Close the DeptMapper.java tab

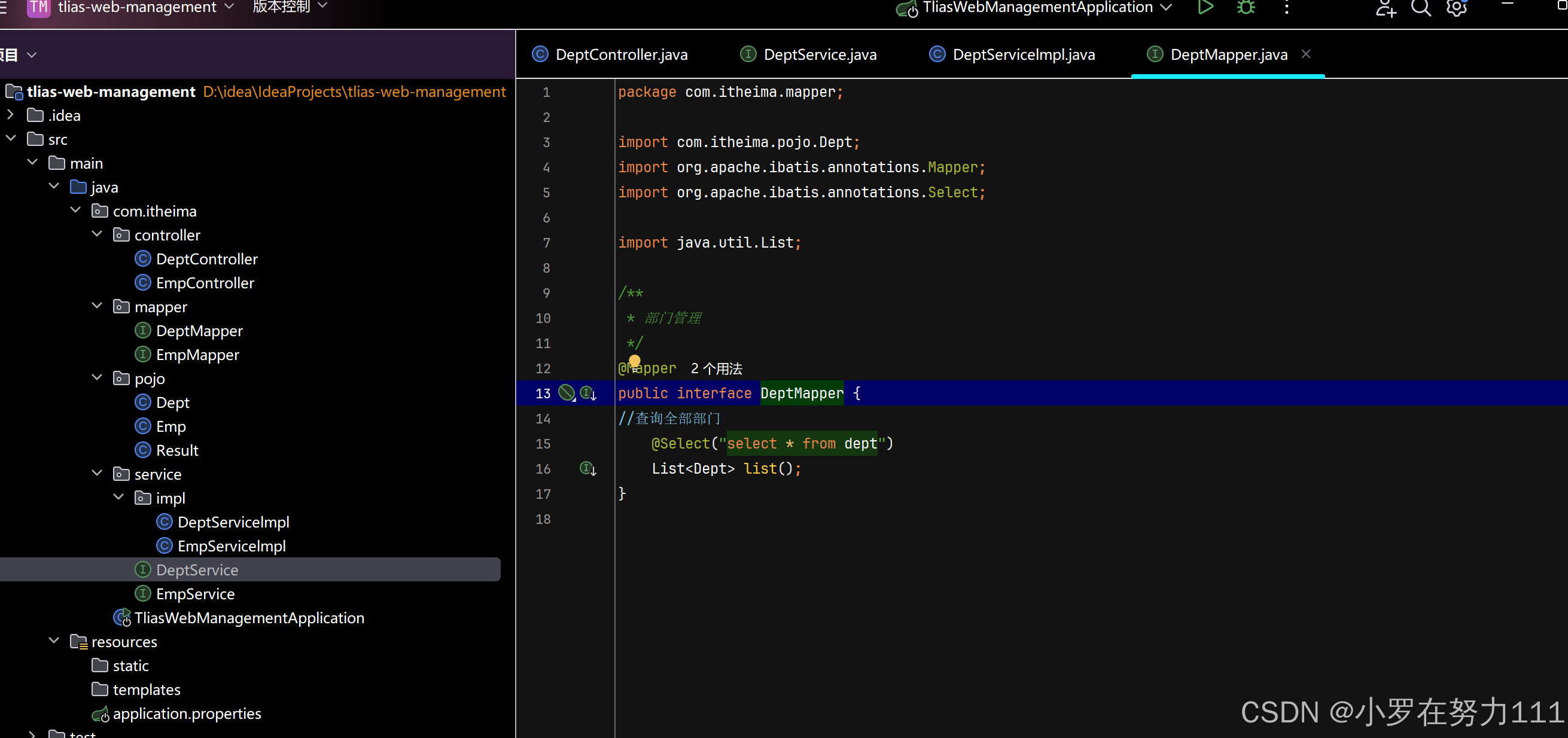(1305, 54)
